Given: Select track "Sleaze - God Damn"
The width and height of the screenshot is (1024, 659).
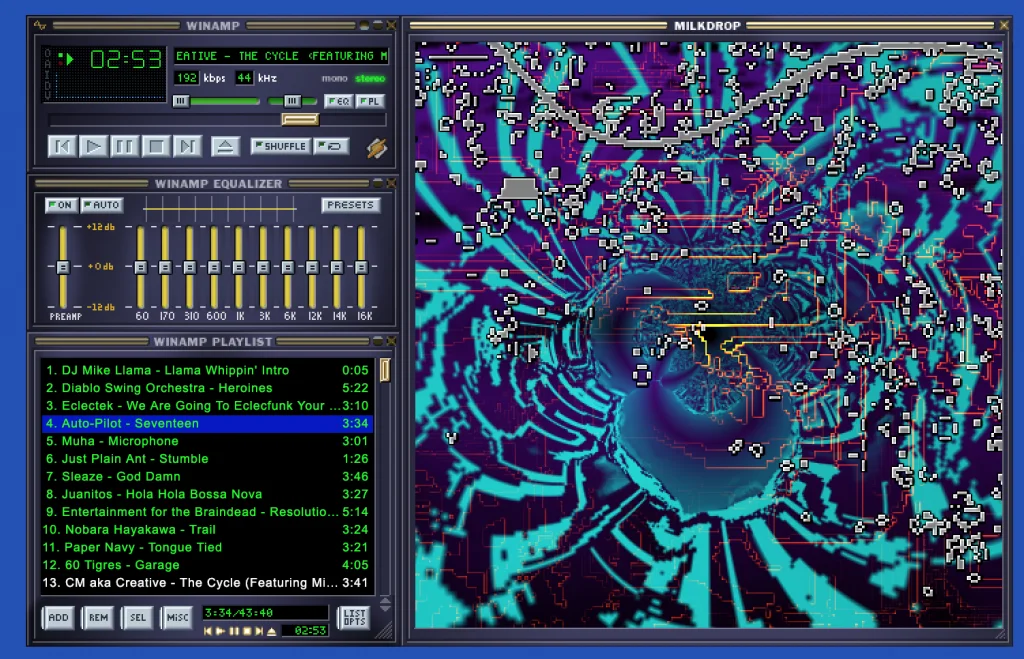Looking at the screenshot, I should tap(207, 476).
